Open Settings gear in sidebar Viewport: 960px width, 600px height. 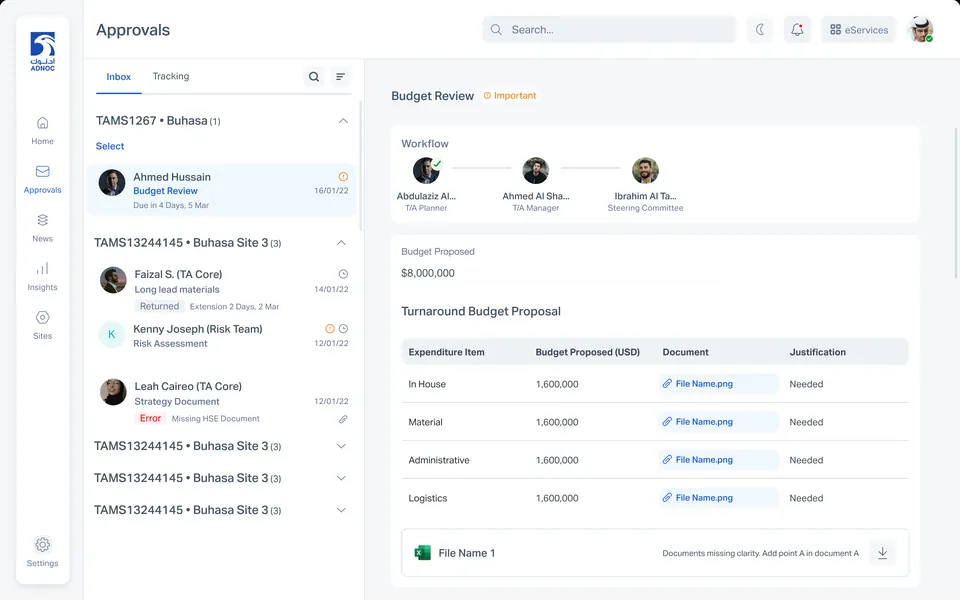point(42,544)
